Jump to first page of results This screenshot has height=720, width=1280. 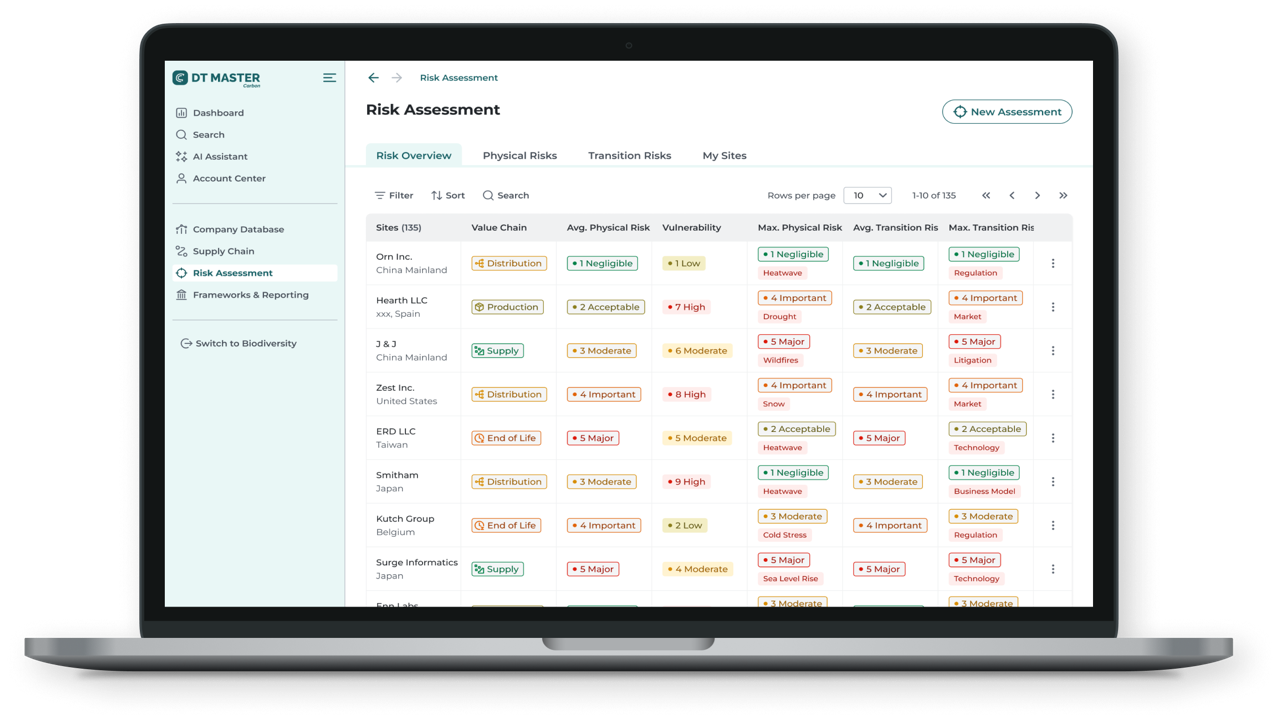click(x=986, y=196)
